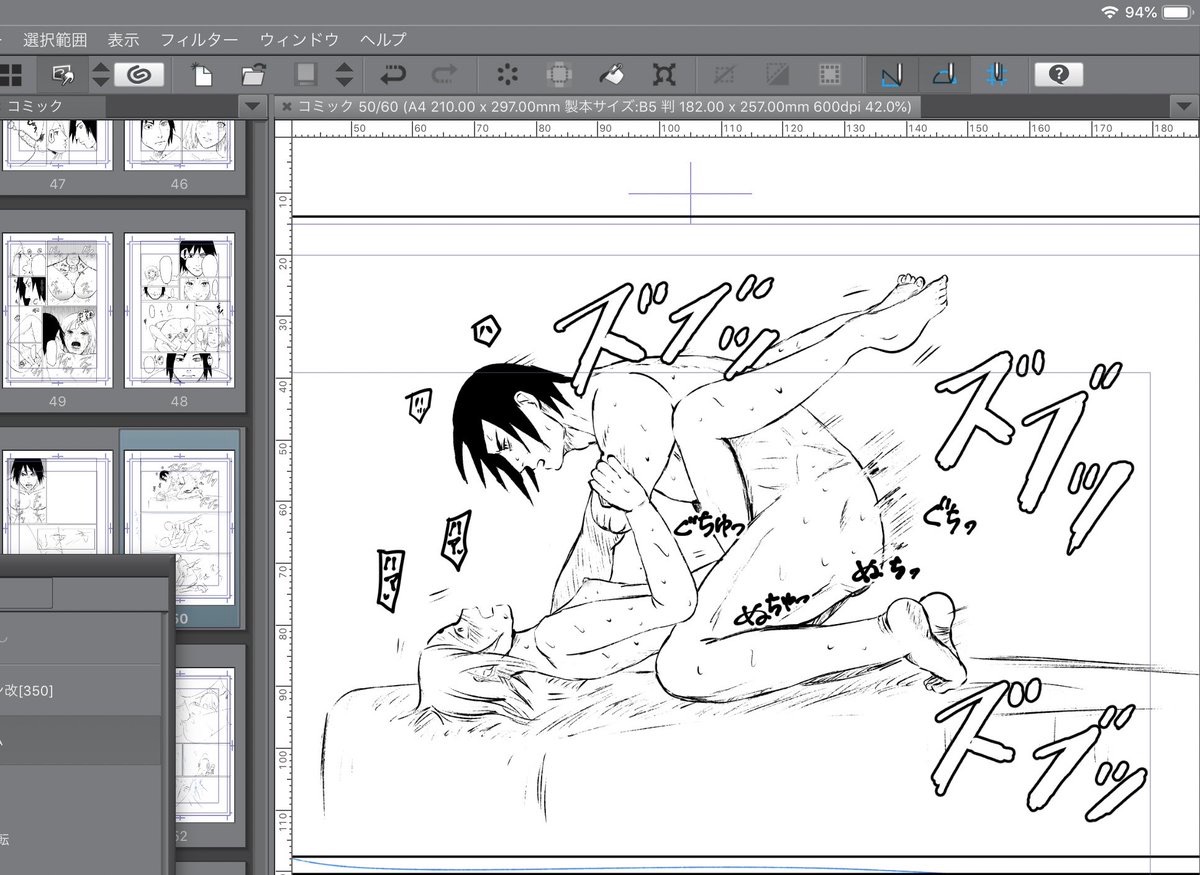Select page 48 thumbnail

[179, 311]
